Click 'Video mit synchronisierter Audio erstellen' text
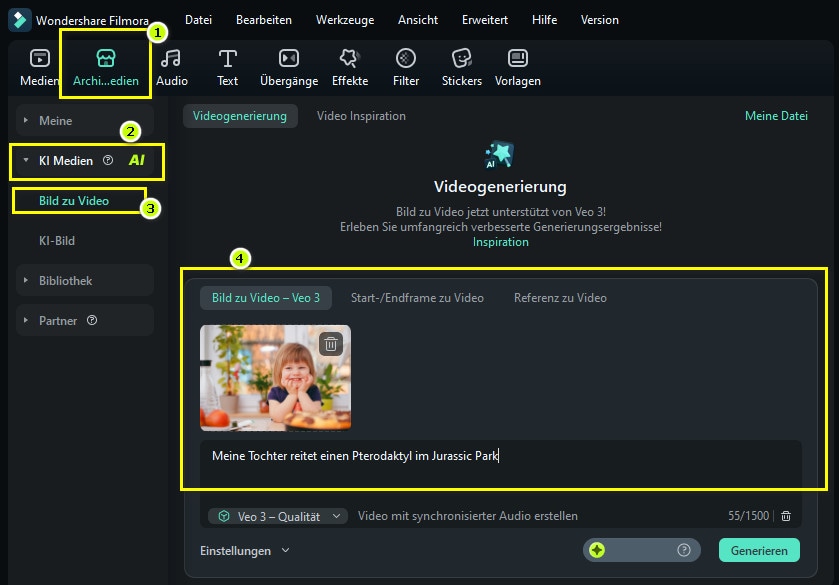The height and width of the screenshot is (585, 839). [x=468, y=516]
